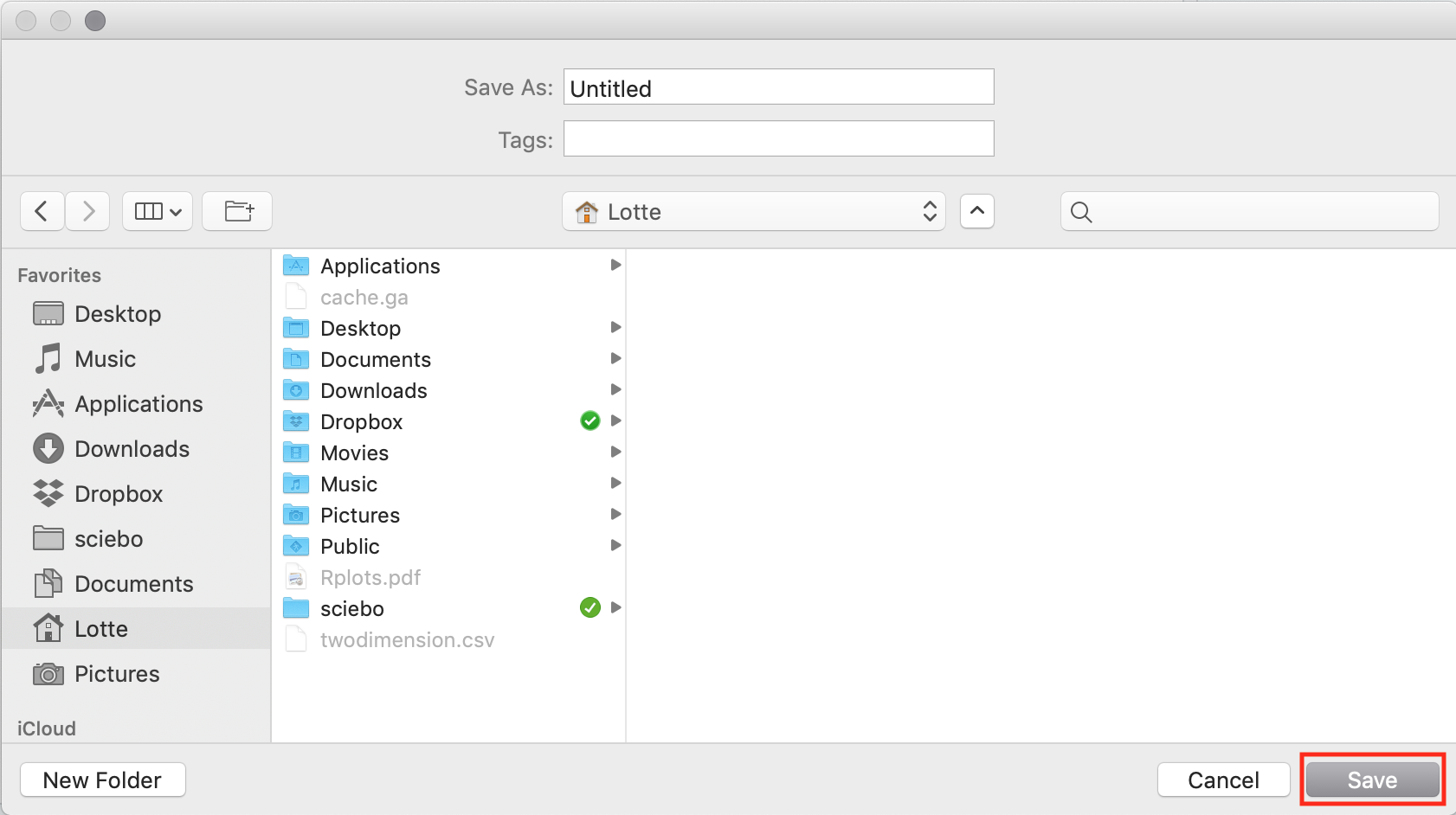Go to Downloads in the sidebar
Viewport: 1456px width, 815px height.
[x=132, y=449]
